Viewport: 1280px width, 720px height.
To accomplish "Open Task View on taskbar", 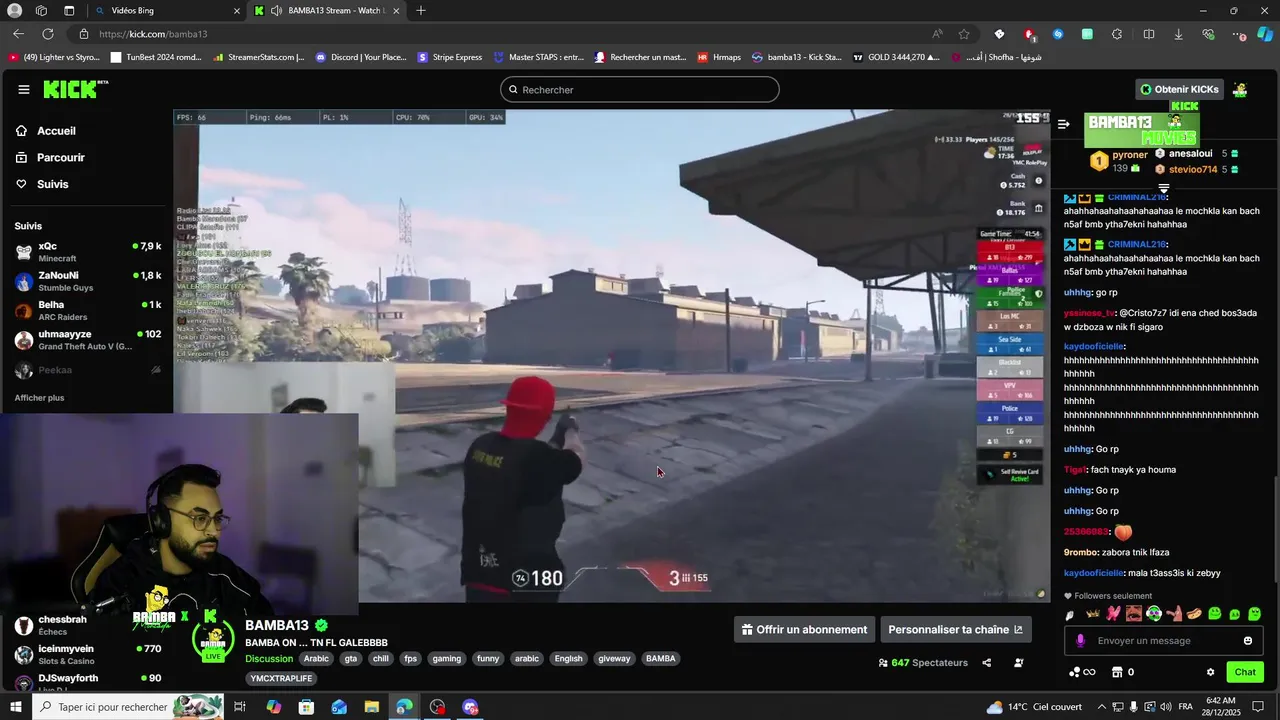I will click(240, 707).
